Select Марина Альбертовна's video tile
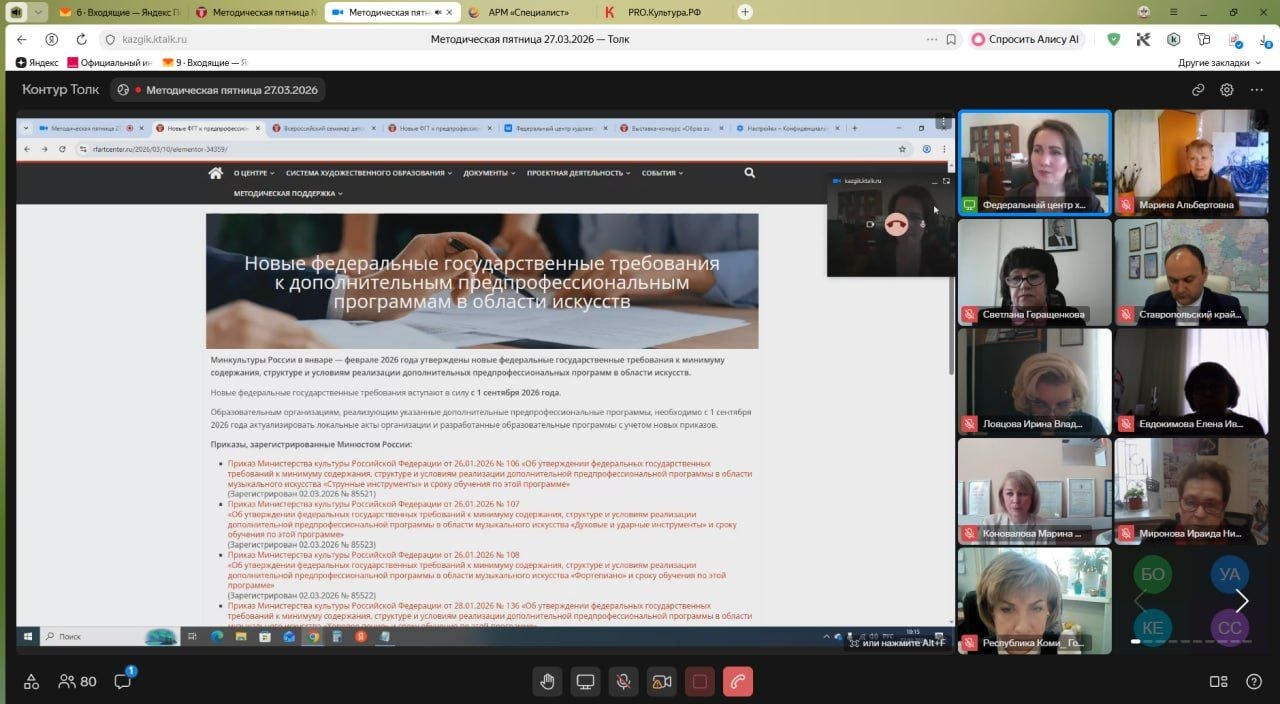Screen dimensions: 1280x704 [1191, 161]
